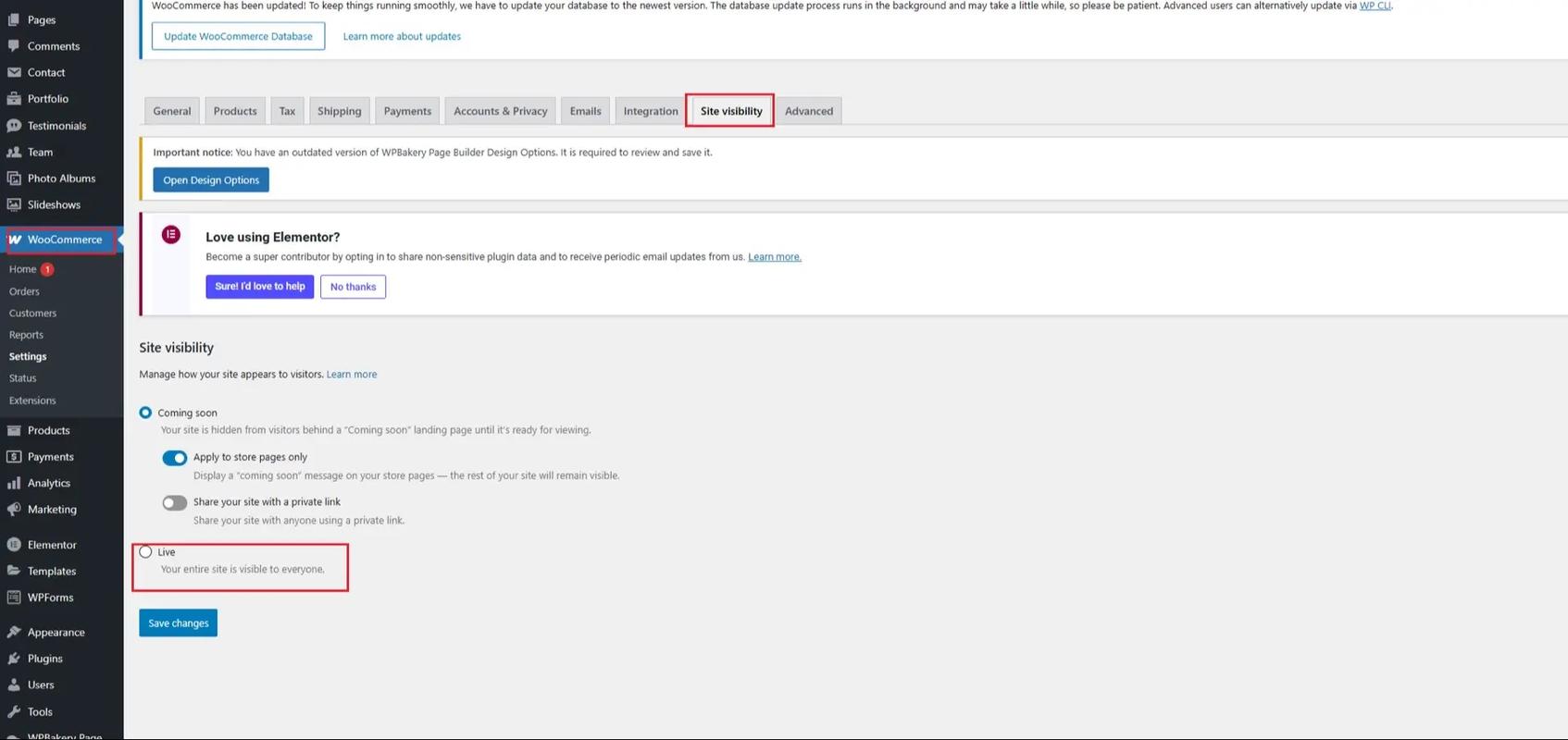Screen dimensions: 1568x740
Task: Click the Payments dollar icon
Action: [x=14, y=457]
